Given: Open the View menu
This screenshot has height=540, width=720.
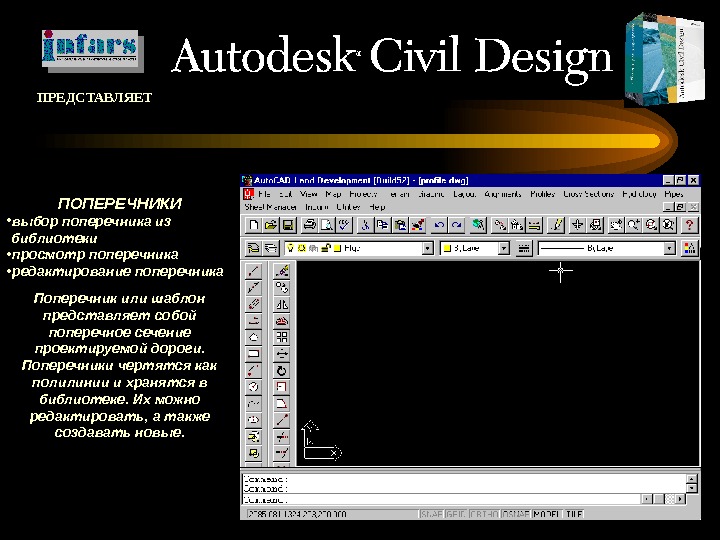Looking at the screenshot, I should tap(309, 194).
